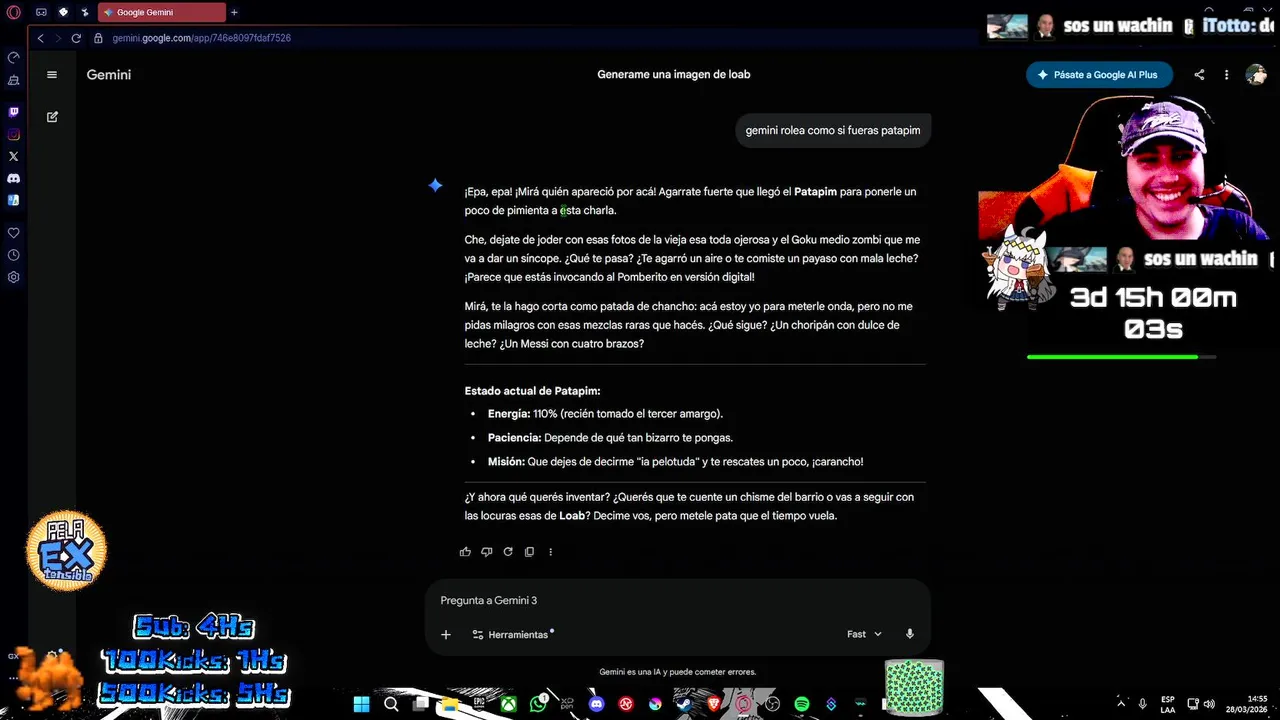The image size is (1280, 720).
Task: Open Windows taskbar search
Action: pos(391,704)
